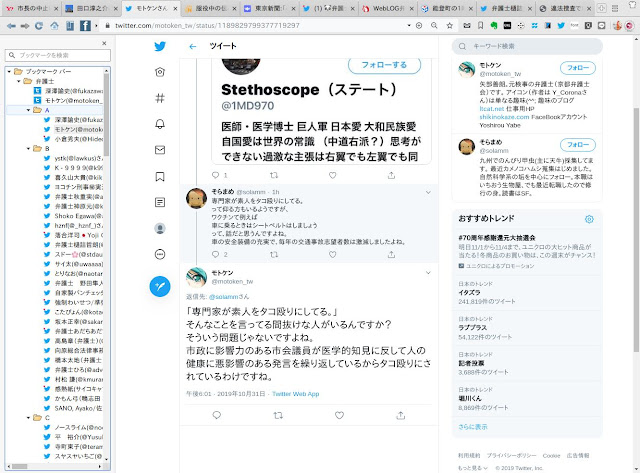Collapse bookmark folder A
The height and width of the screenshot is (473, 640).
point(28,110)
